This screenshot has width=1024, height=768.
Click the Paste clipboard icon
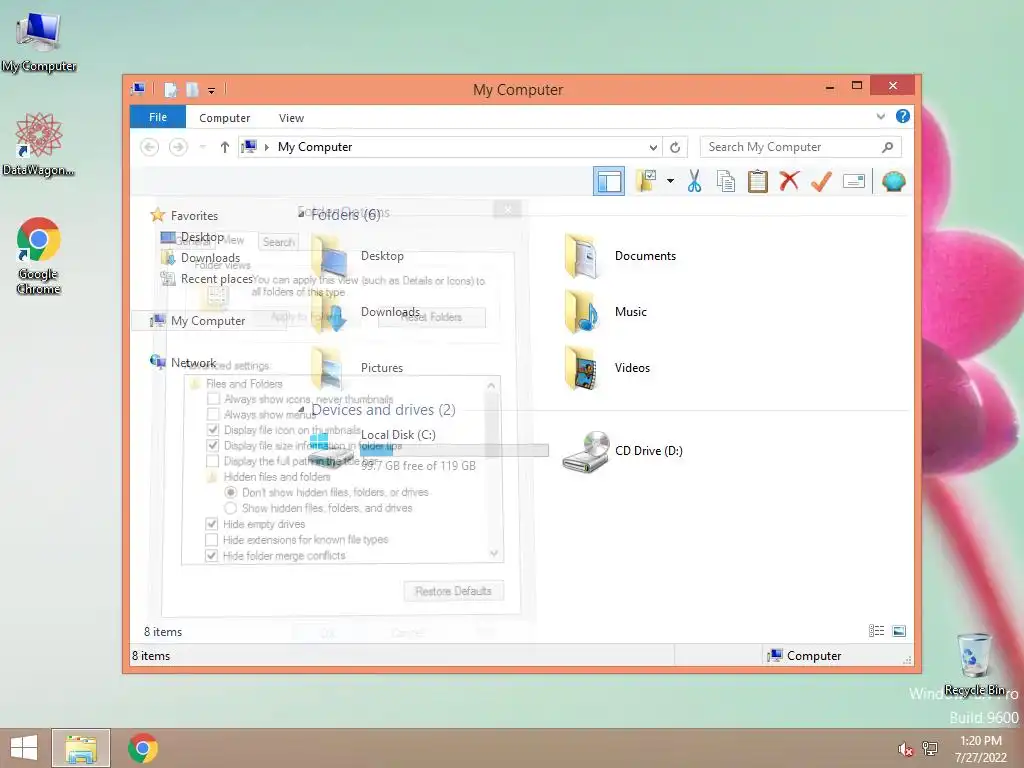(x=758, y=181)
